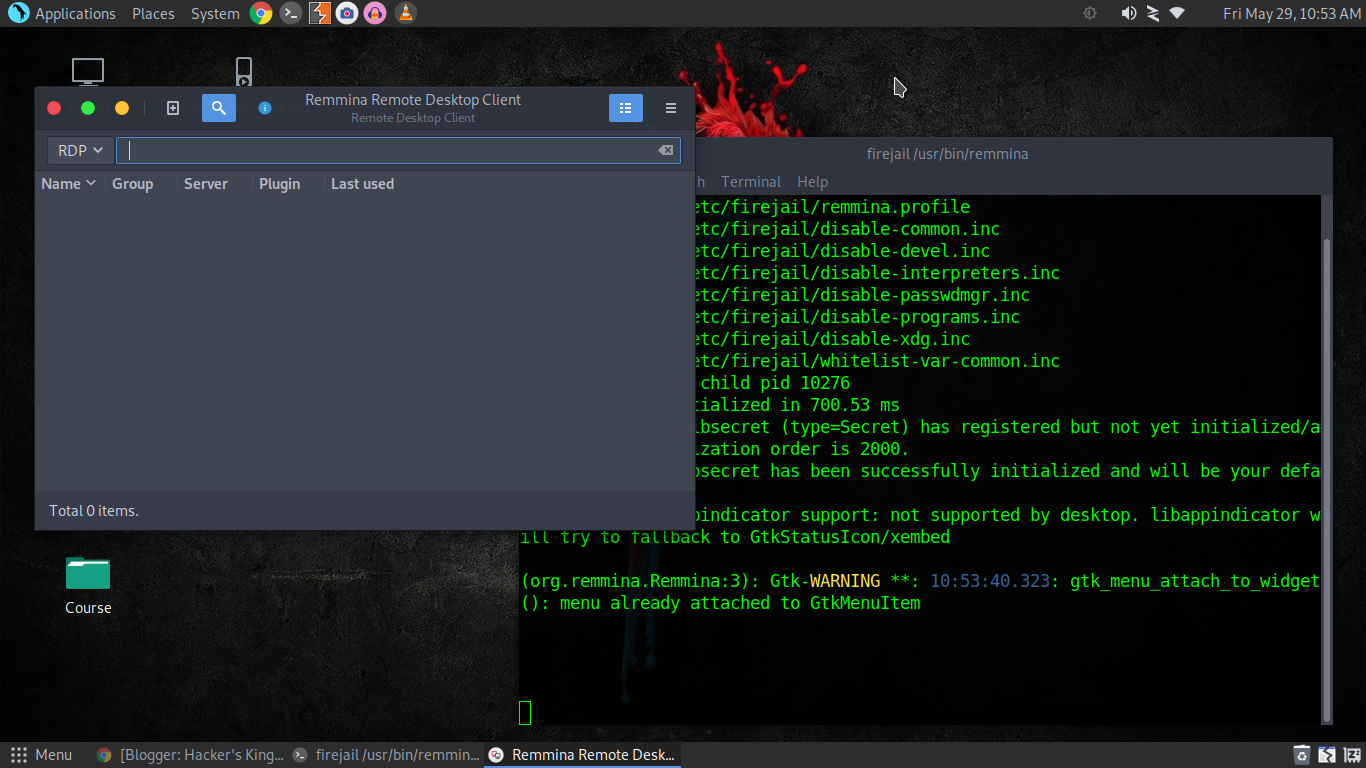1366x768 pixels.
Task: Create a new connection profile in Remmina
Action: coord(172,107)
